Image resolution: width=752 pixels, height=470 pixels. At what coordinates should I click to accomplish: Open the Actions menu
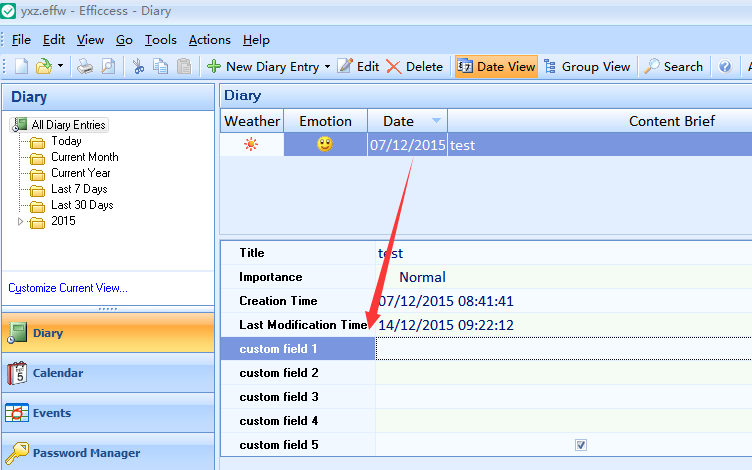209,40
